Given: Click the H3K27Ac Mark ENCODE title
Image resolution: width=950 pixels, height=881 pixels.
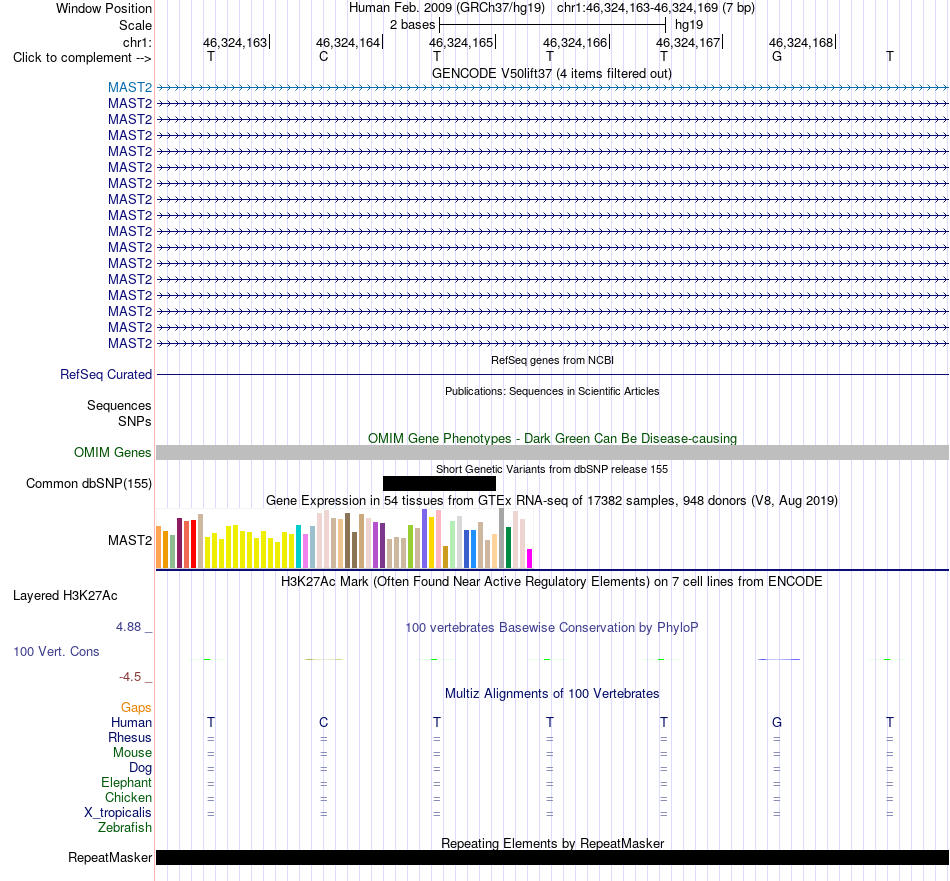Looking at the screenshot, I should click(x=552, y=582).
